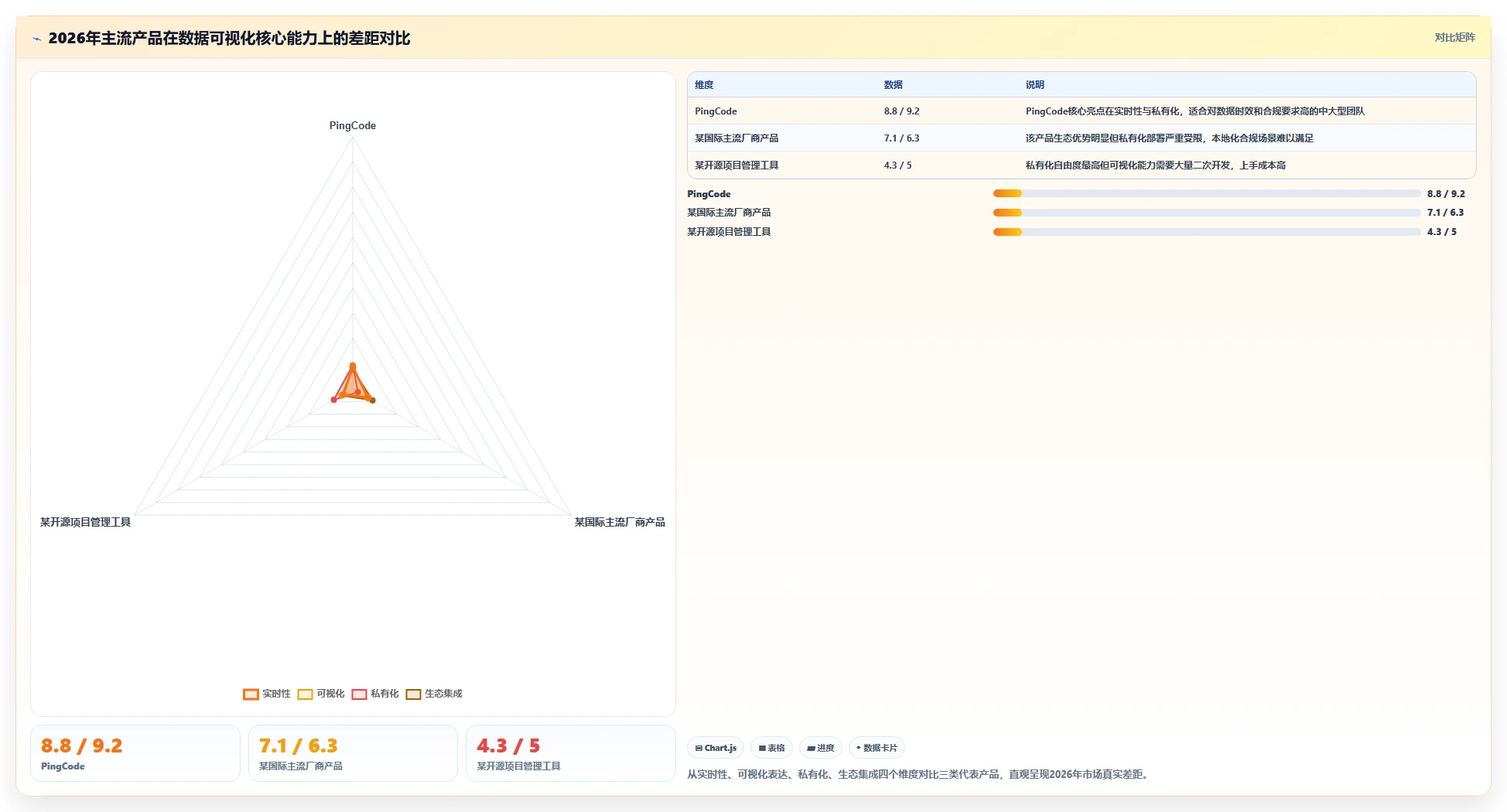This screenshot has height=812, width=1507.
Task: Click the 说明 column header
Action: click(x=1035, y=85)
